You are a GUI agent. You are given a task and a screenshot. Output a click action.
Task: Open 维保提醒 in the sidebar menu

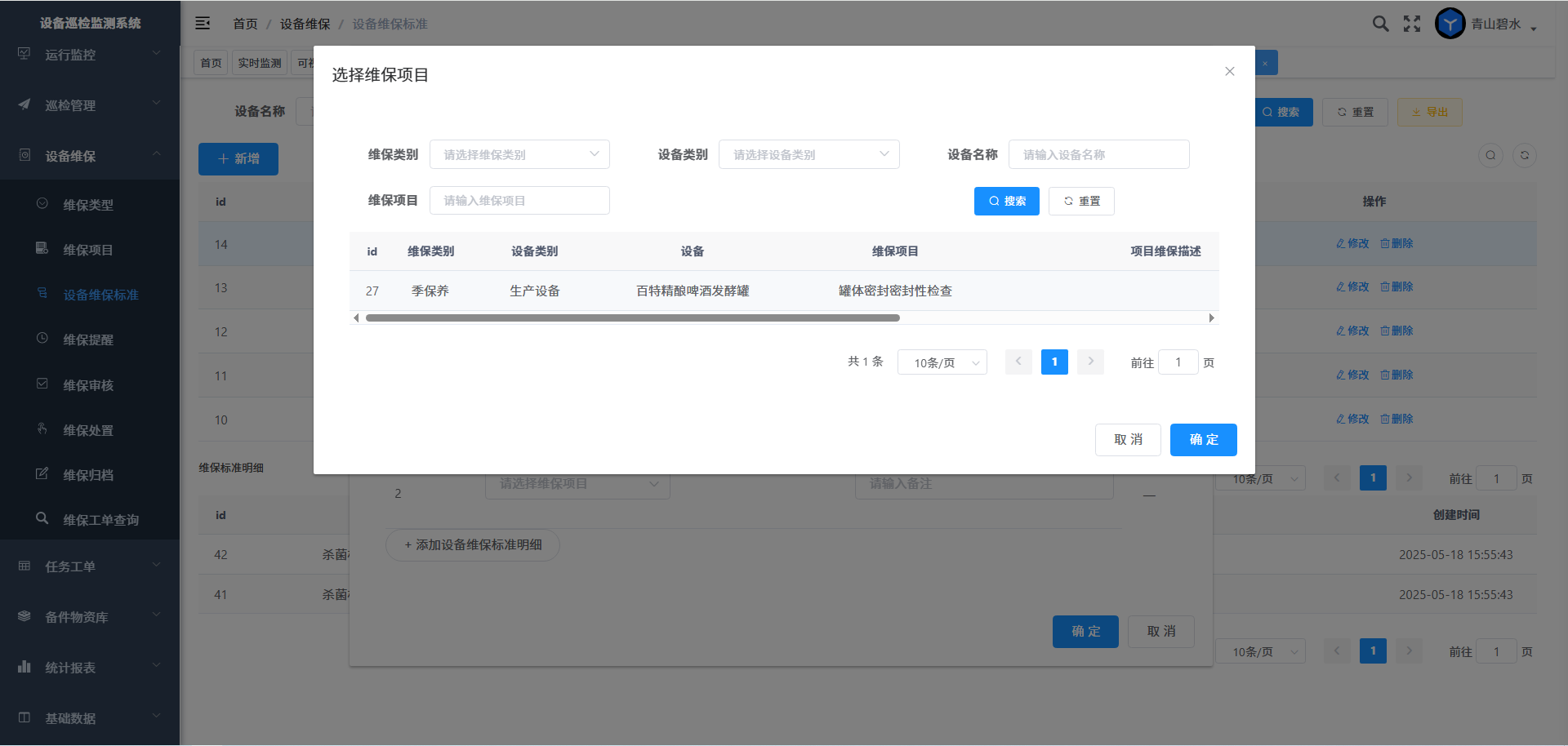coord(88,340)
